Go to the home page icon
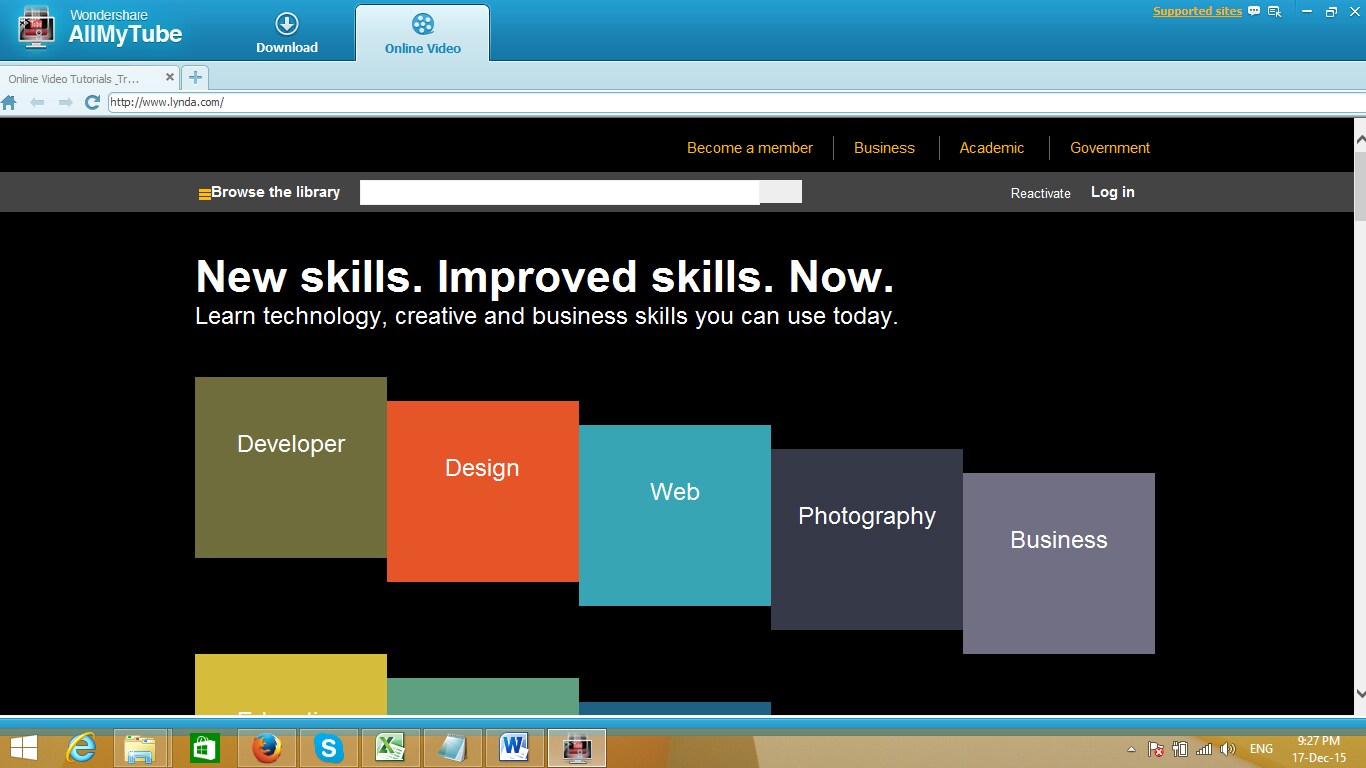Screen dimensions: 1366x768 pos(9,102)
